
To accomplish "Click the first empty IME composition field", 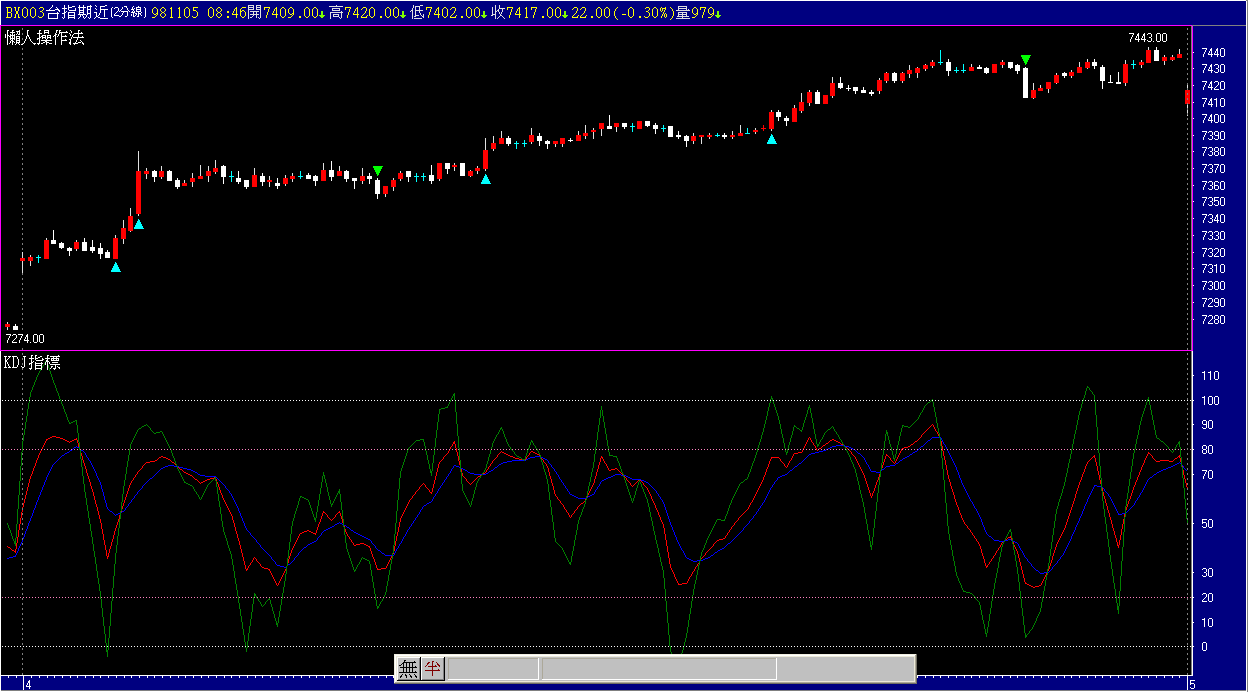I will (493, 669).
